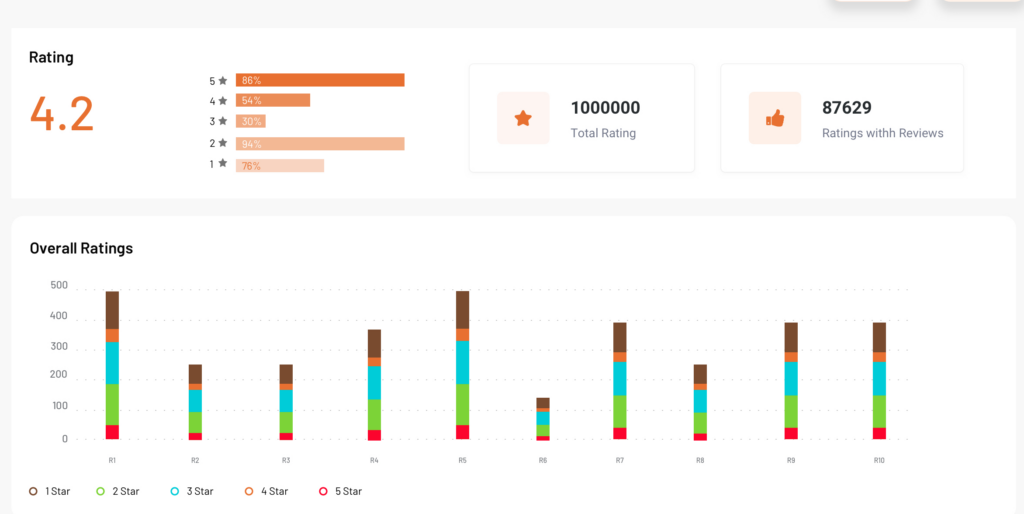Toggle the 5 Star legend series
Screen dimensions: 1024x514
click(x=340, y=491)
